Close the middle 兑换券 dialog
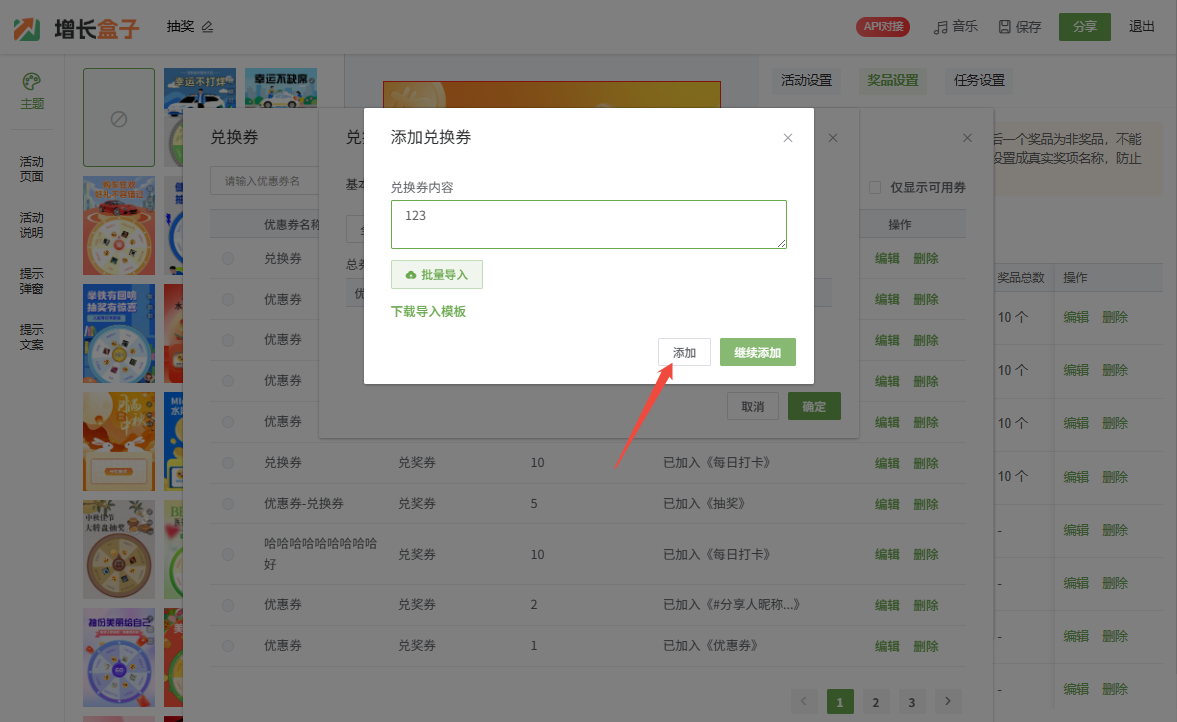The height and width of the screenshot is (722, 1177). click(x=832, y=138)
